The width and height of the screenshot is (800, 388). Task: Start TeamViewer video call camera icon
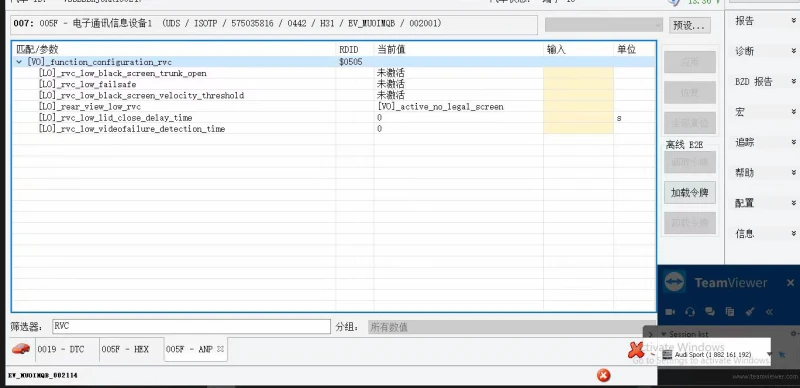tap(670, 311)
